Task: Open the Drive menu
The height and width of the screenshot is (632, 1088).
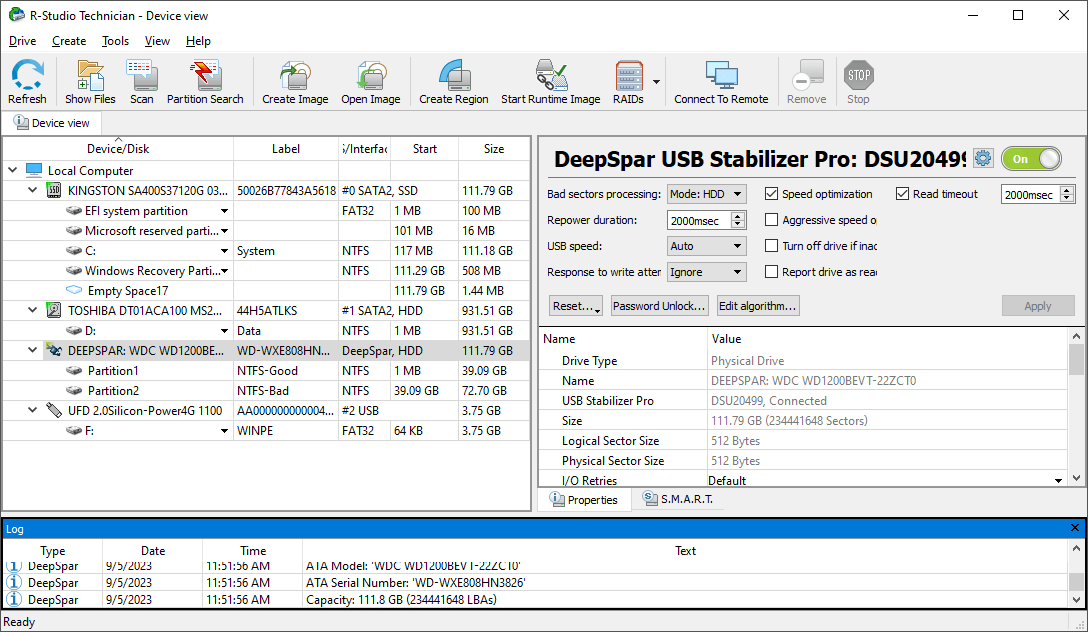Action: (x=22, y=41)
